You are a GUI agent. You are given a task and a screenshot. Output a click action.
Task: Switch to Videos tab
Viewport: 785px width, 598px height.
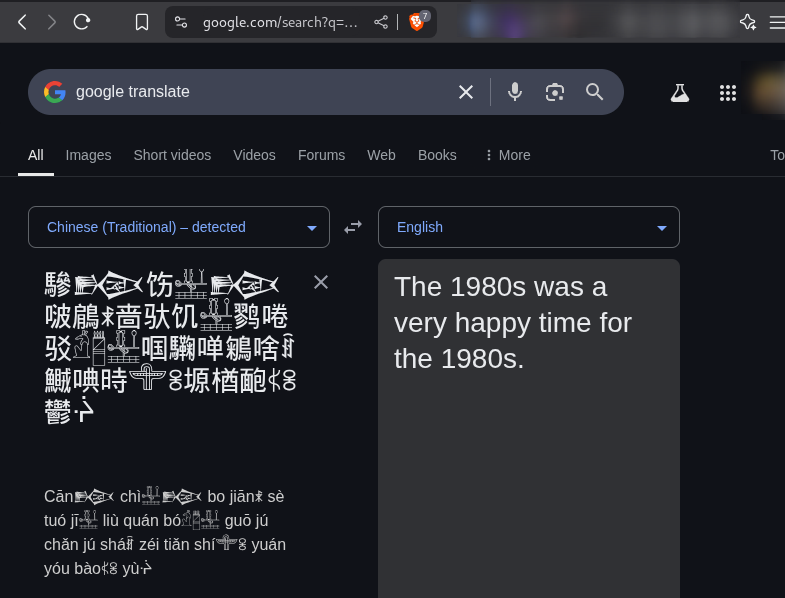254,155
